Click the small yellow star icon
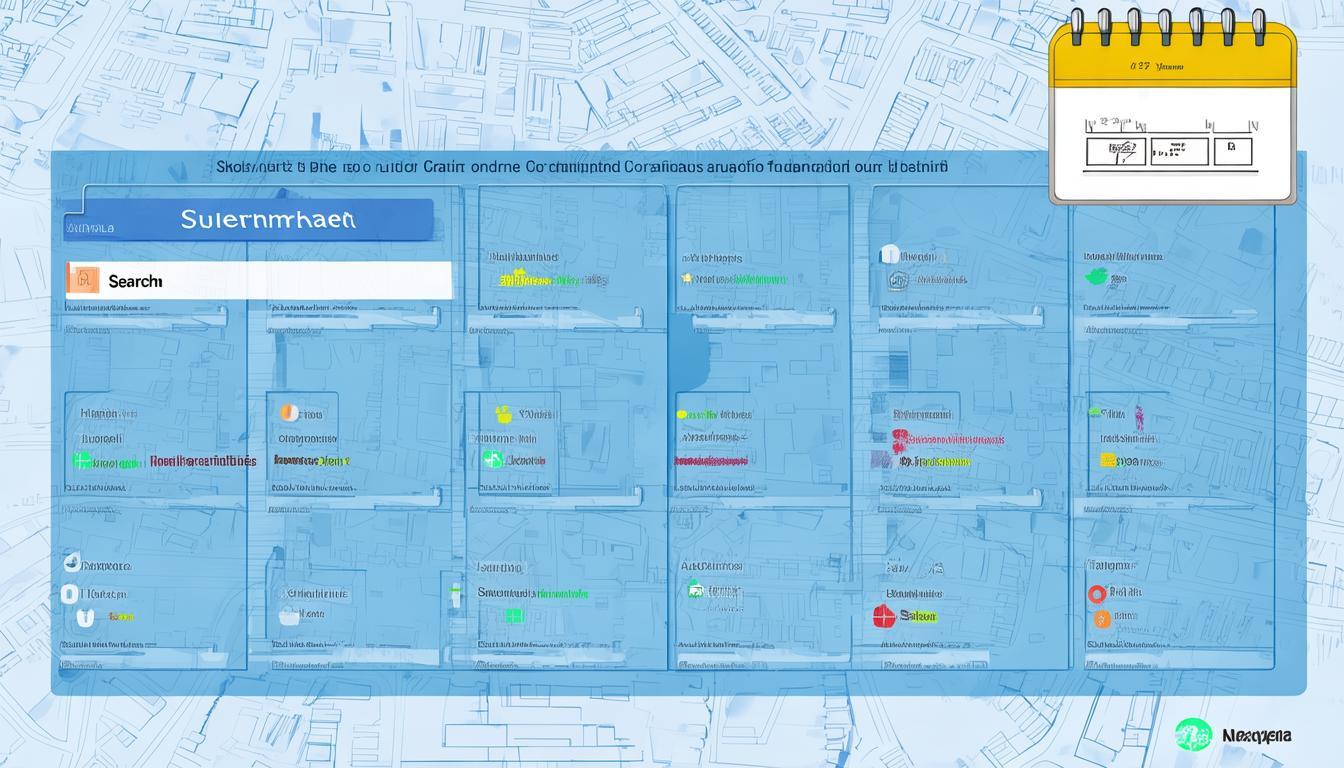 tap(686, 279)
